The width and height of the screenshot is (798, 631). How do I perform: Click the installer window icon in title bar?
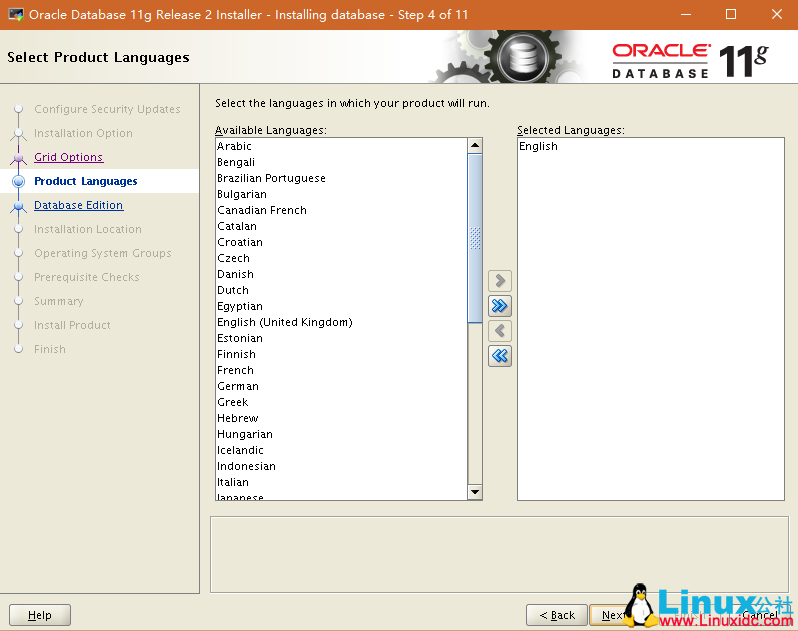tap(16, 14)
